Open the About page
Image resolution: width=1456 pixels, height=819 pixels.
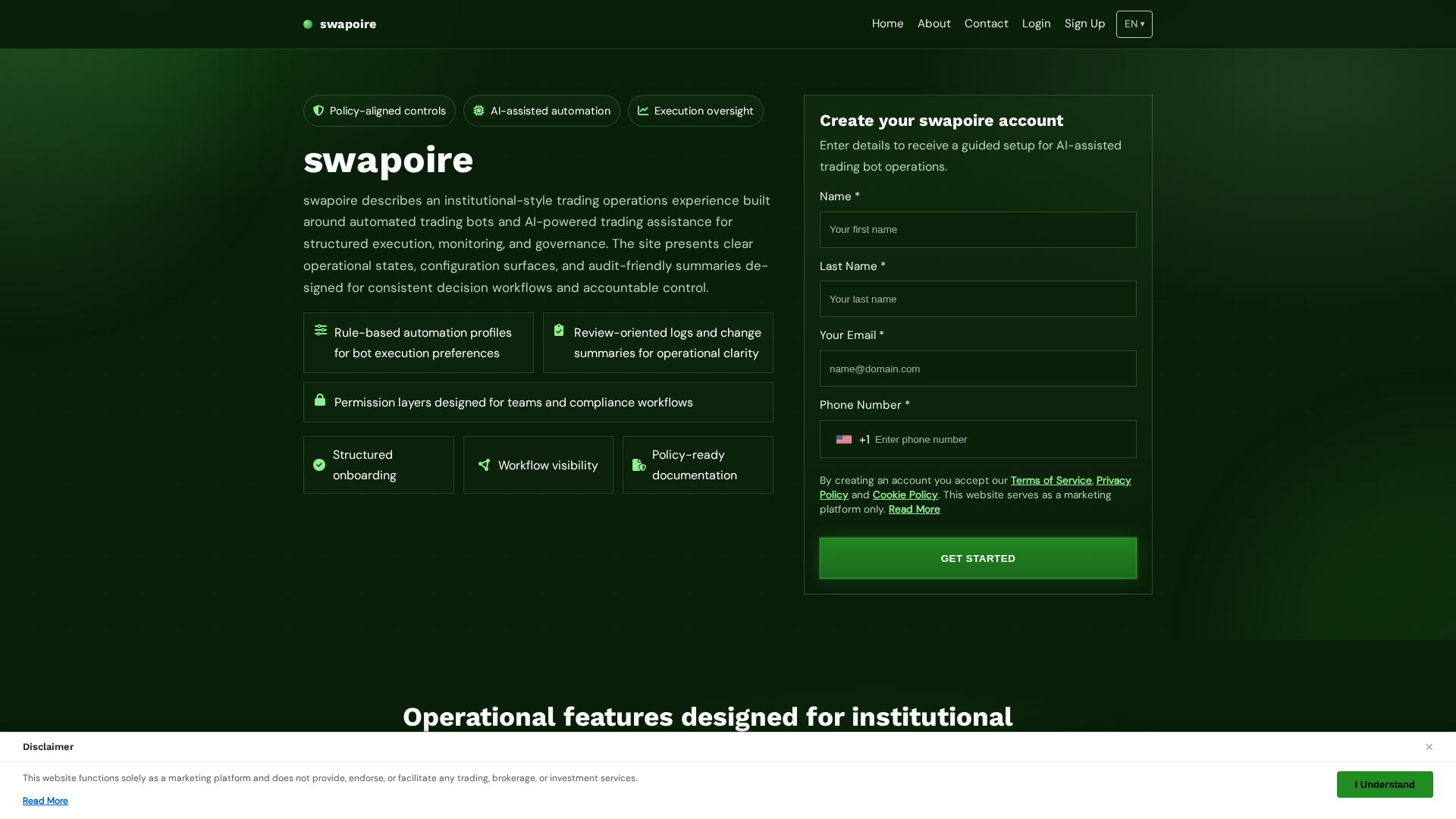(x=934, y=24)
